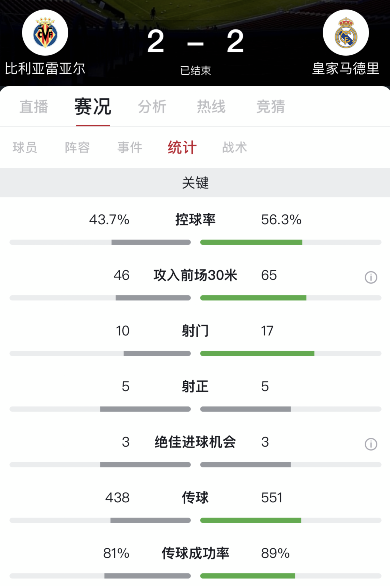Switch to the 直播 tab
The image size is (390, 586).
tap(34, 107)
